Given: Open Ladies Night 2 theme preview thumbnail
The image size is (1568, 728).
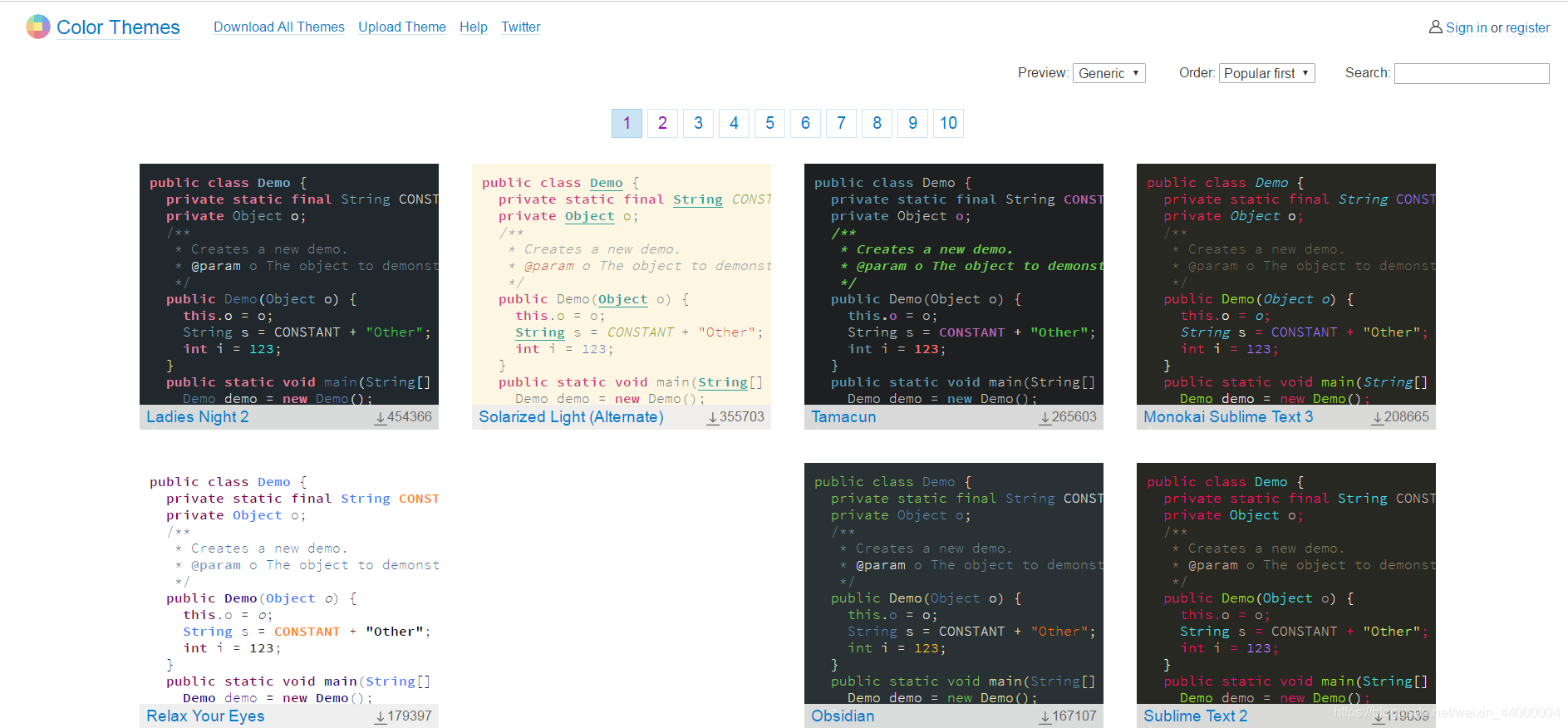Looking at the screenshot, I should tap(289, 284).
